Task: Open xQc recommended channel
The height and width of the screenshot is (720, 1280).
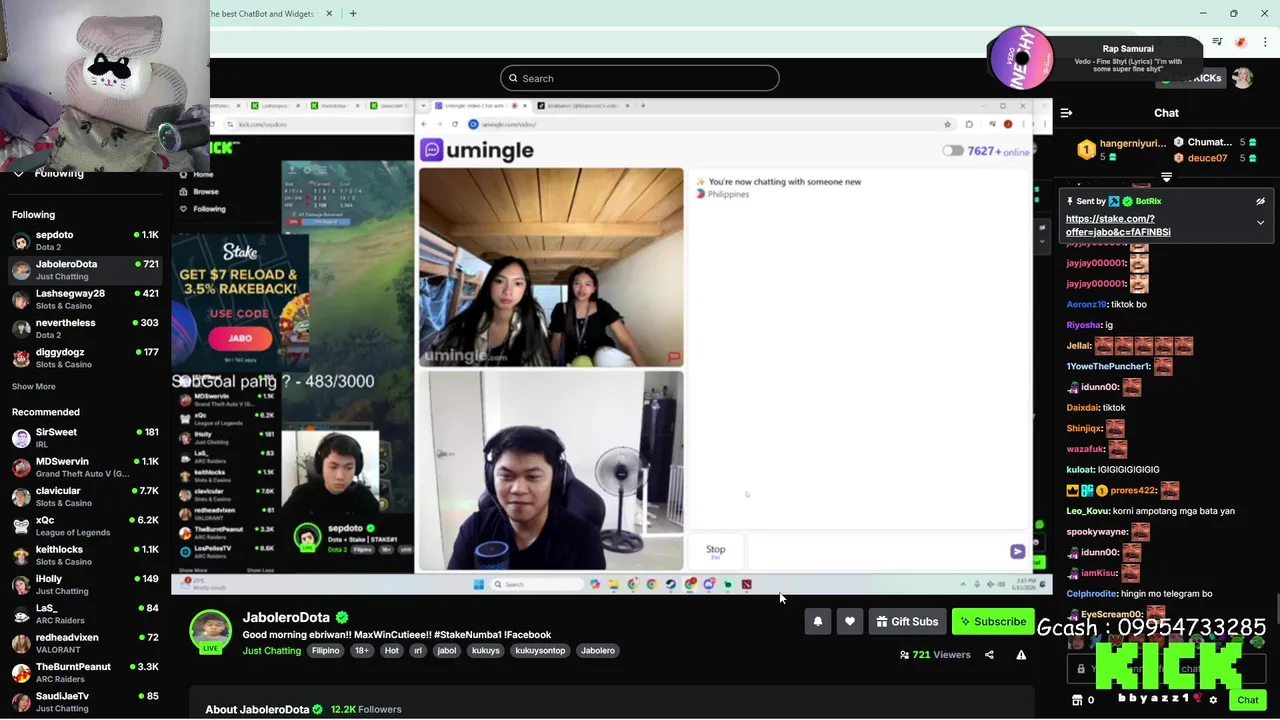Action: point(85,526)
